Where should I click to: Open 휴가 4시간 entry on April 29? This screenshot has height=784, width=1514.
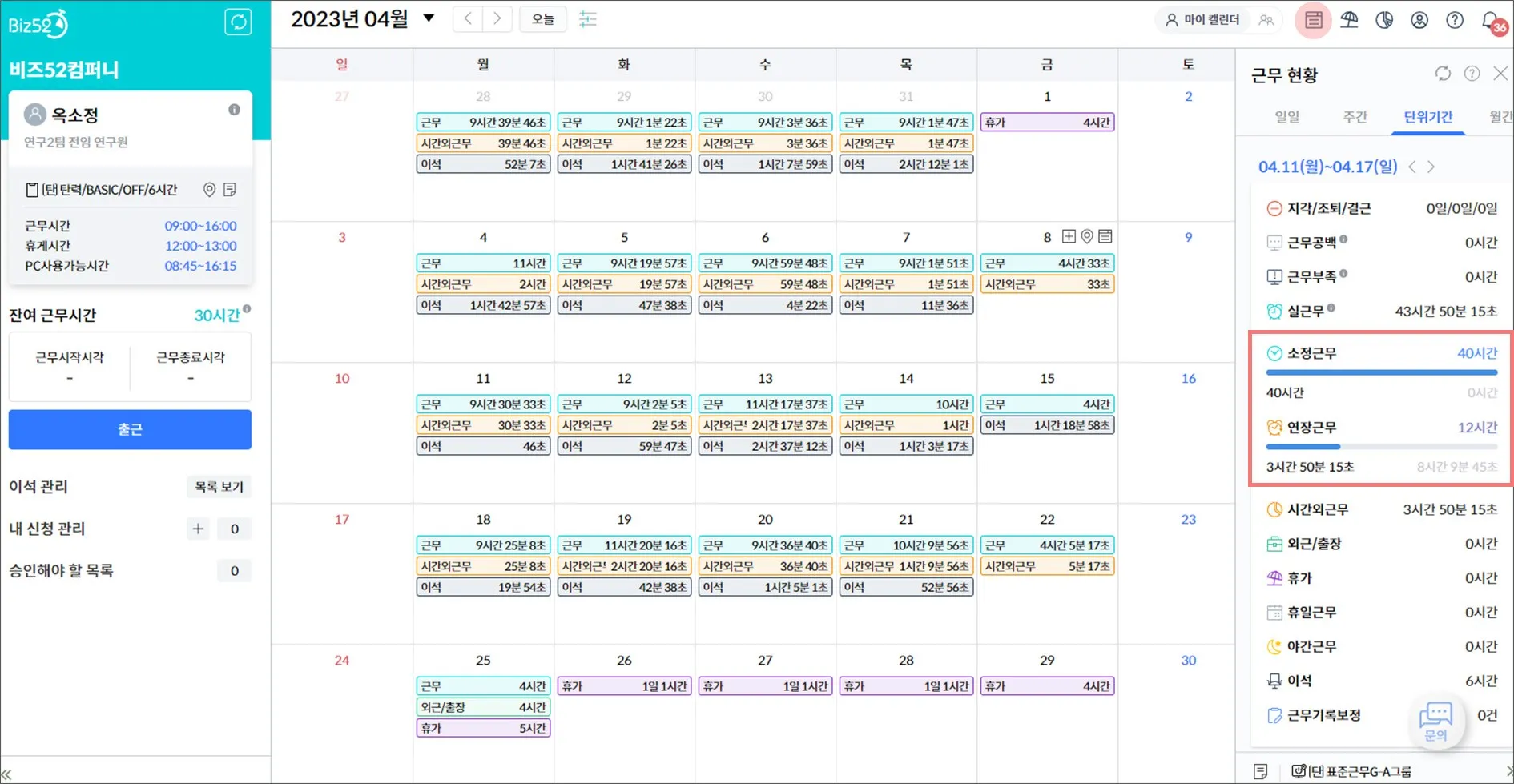[1047, 686]
